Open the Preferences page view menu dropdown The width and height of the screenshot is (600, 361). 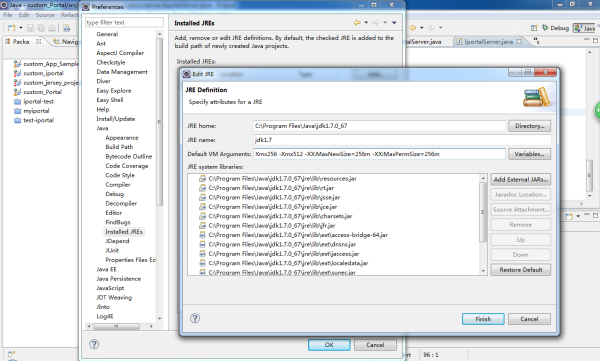click(394, 23)
